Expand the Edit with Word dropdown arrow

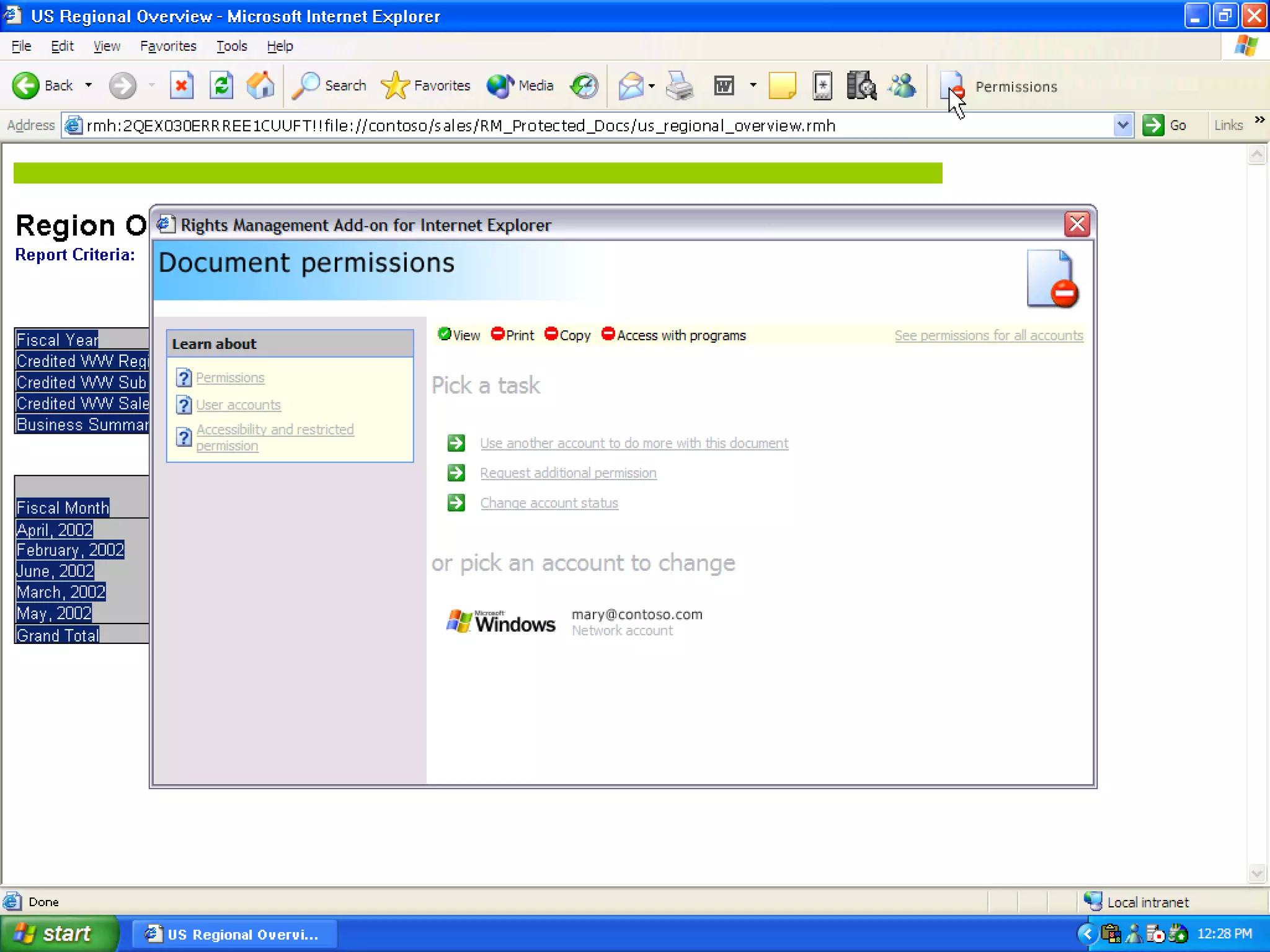point(753,85)
